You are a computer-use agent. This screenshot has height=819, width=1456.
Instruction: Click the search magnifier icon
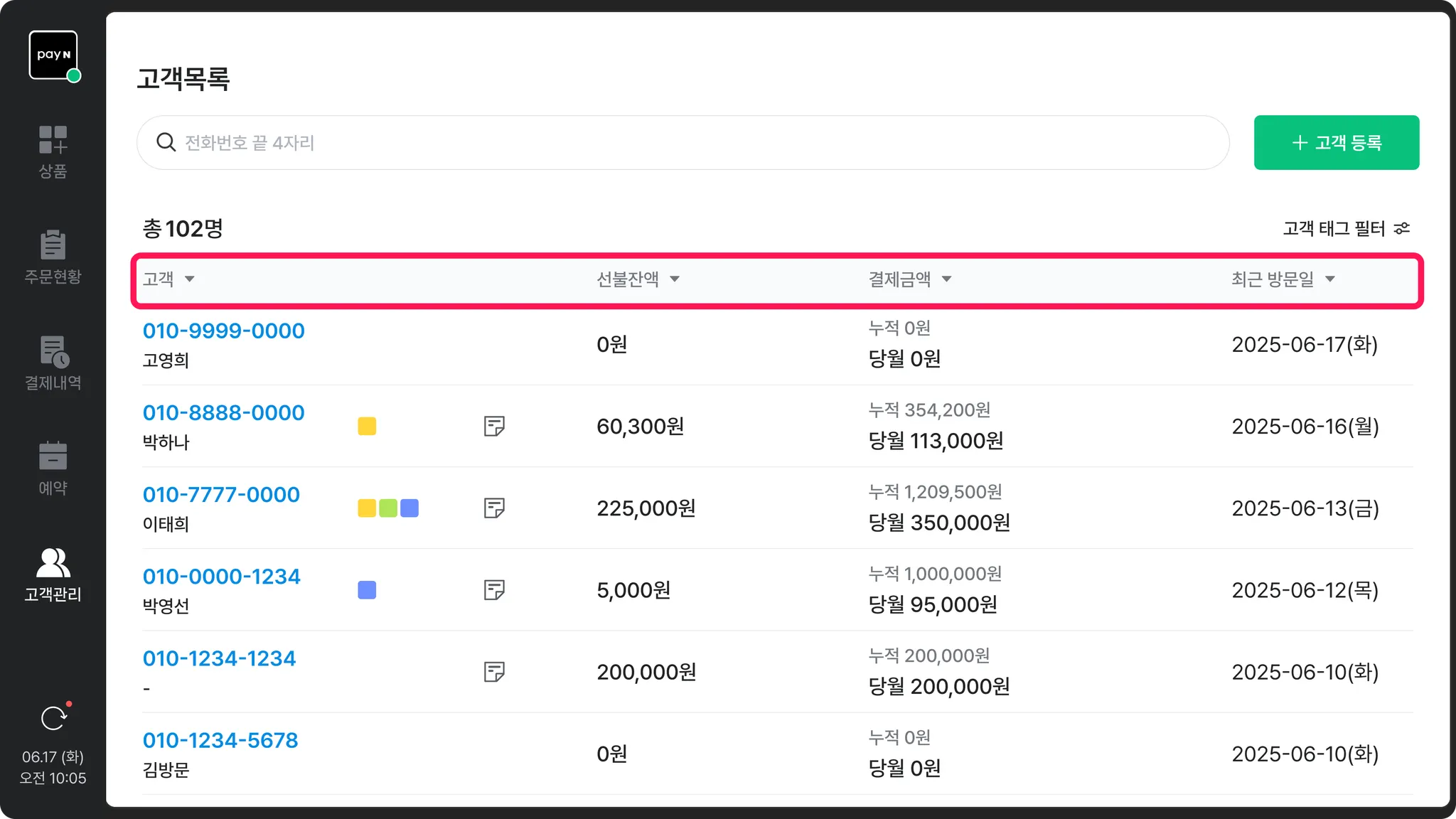point(166,142)
